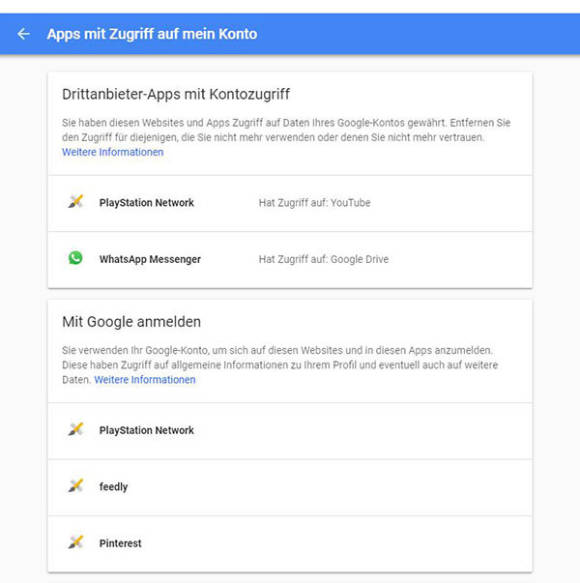Screen dimensions: 580x583
Task: Click the WhatsApp Messenger app name
Action: [x=150, y=259]
